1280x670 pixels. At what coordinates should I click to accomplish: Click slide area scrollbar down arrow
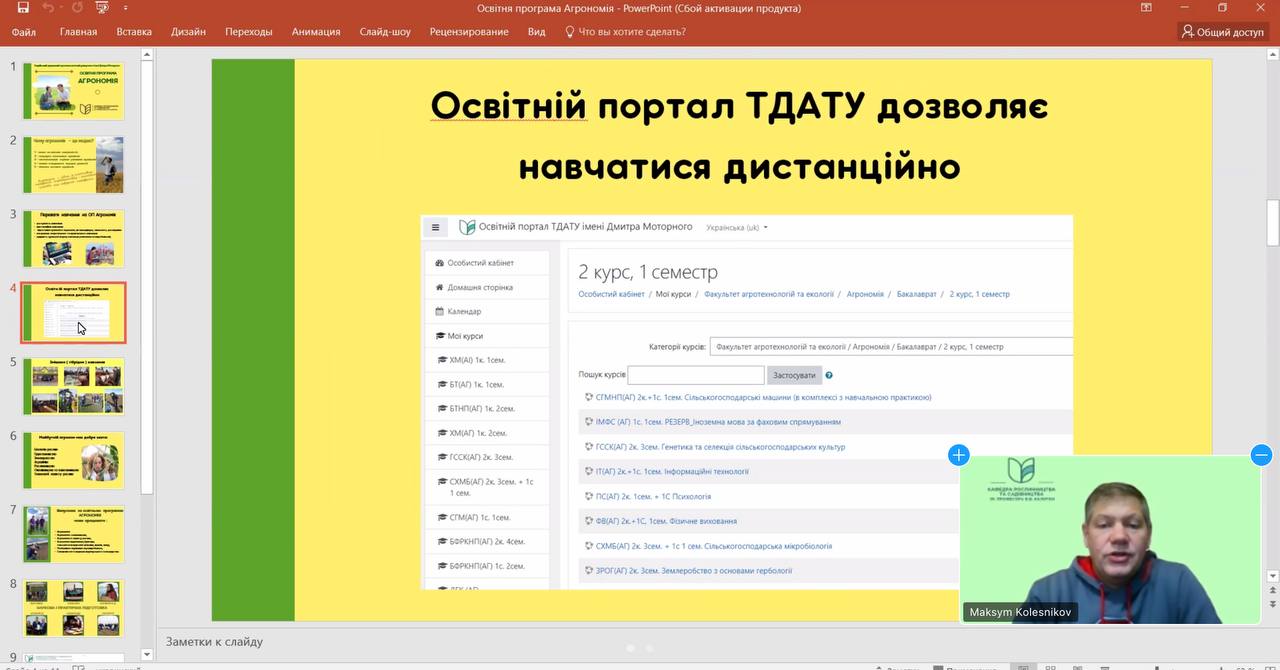1272,576
